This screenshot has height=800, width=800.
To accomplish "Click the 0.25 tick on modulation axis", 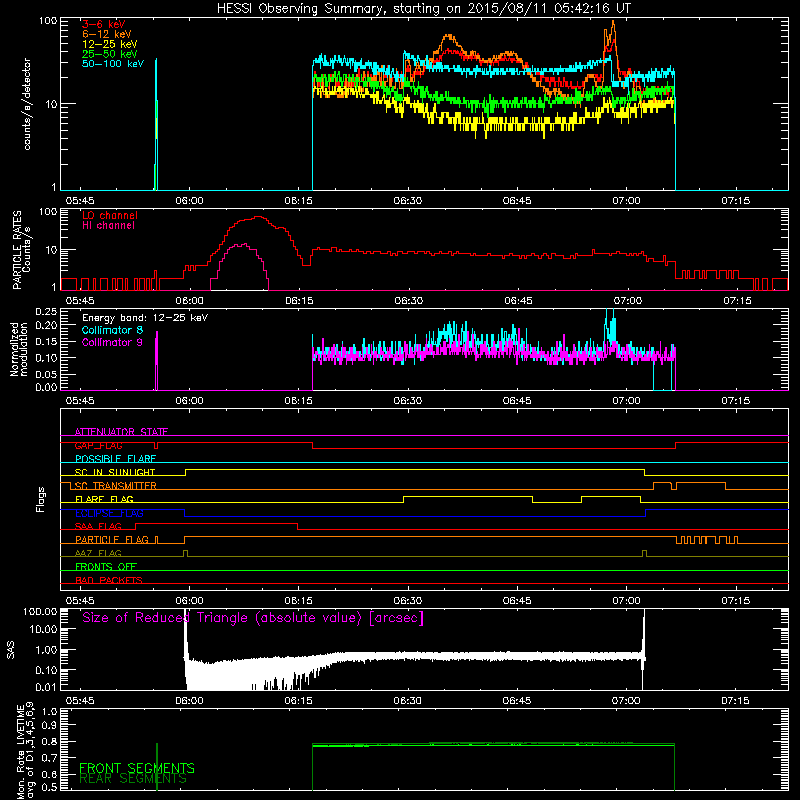I will [x=46, y=311].
